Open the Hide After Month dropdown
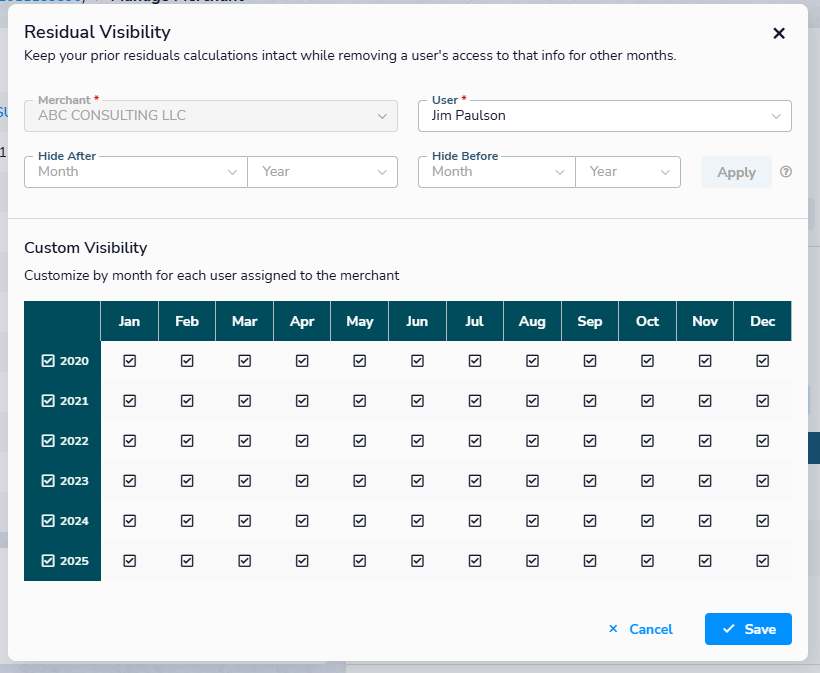The width and height of the screenshot is (820, 673). (x=136, y=172)
